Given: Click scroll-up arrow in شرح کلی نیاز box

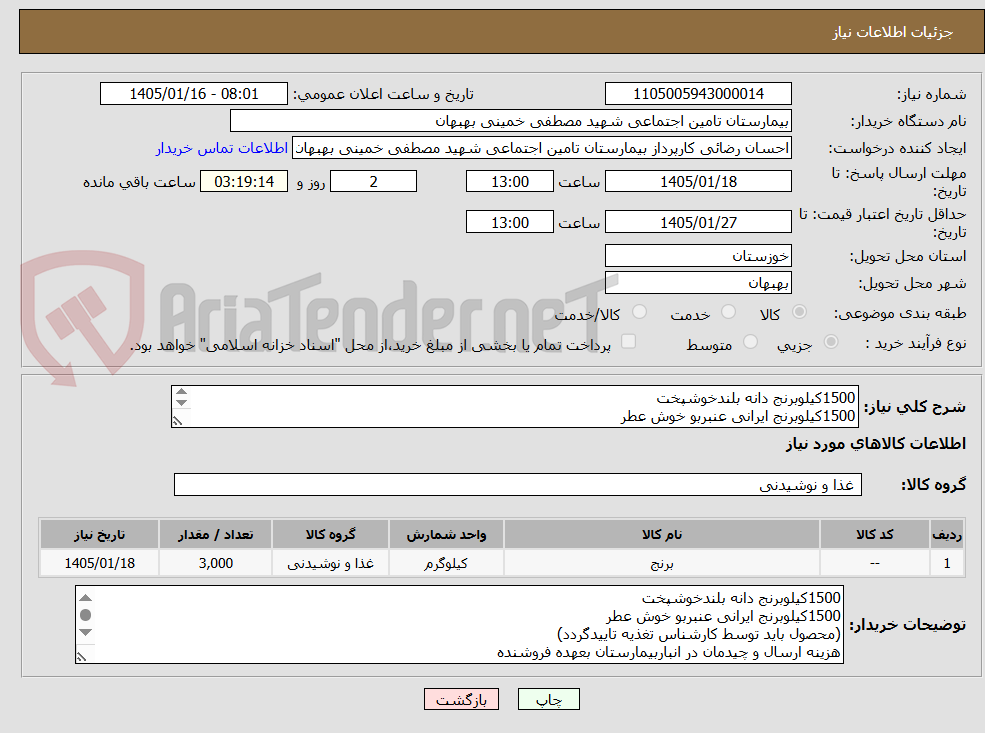Looking at the screenshot, I should coord(182,392).
